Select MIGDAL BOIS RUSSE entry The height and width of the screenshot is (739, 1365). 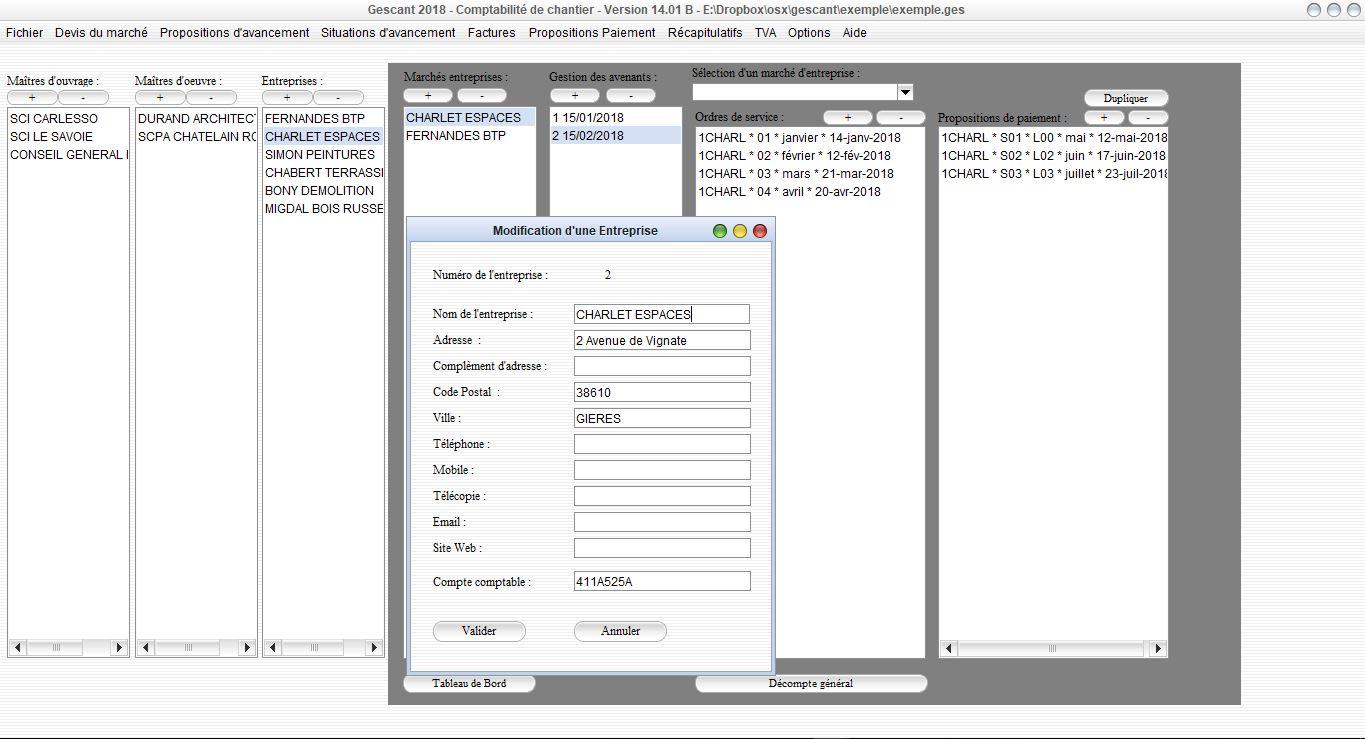pos(323,208)
